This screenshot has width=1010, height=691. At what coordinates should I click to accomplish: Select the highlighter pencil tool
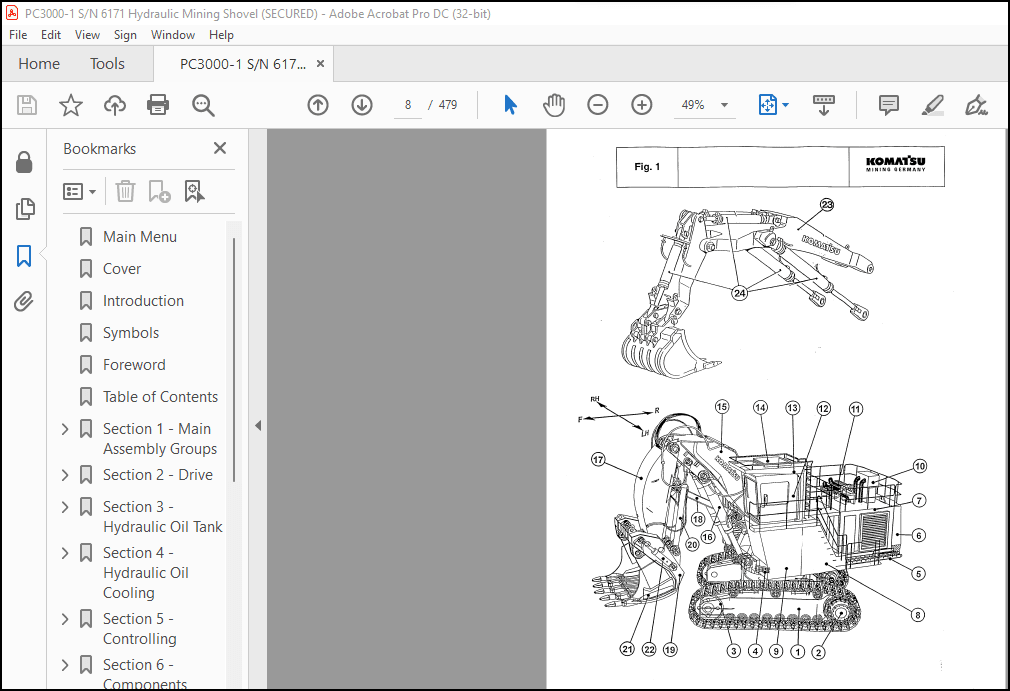click(932, 104)
